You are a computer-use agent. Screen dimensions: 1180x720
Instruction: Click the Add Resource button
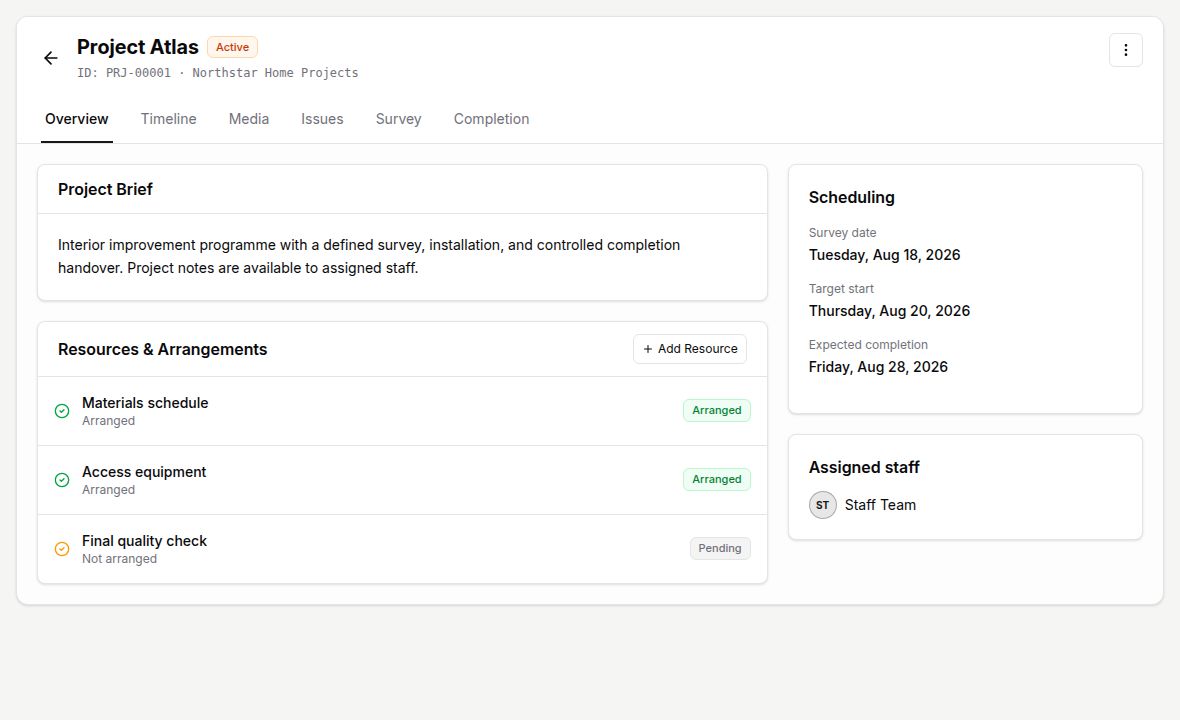690,349
